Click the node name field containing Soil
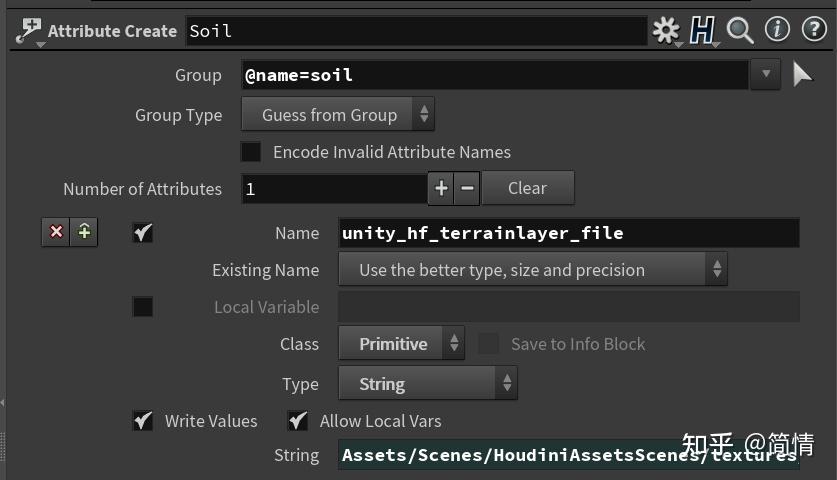 click(x=416, y=31)
